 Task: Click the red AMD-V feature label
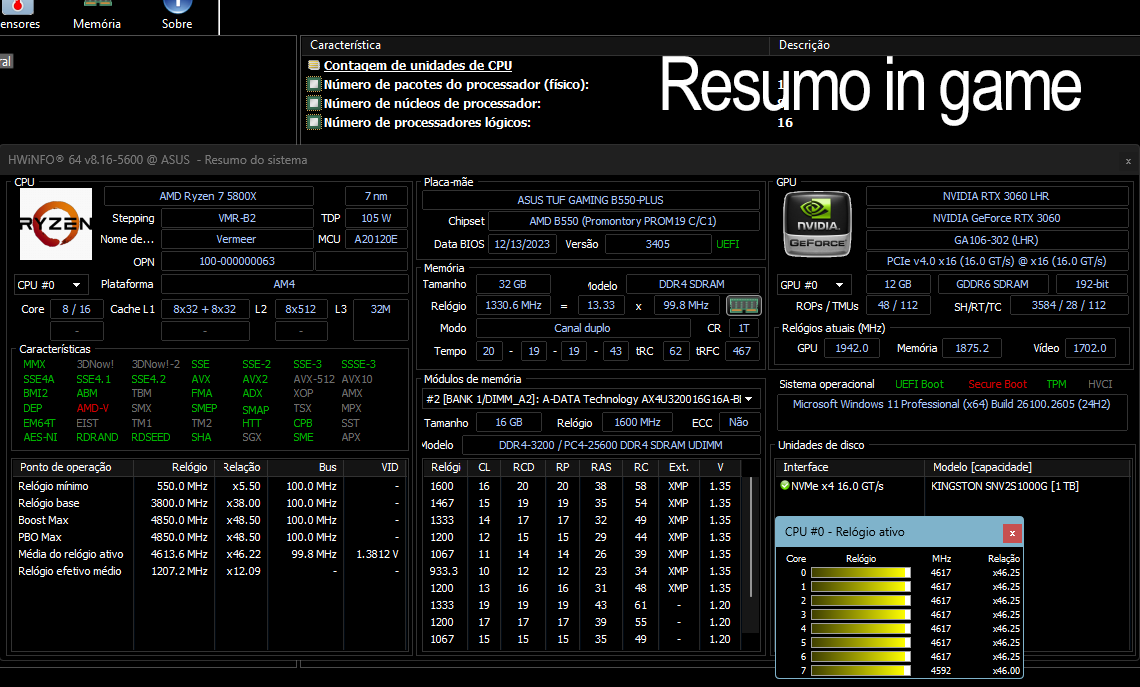click(x=92, y=409)
